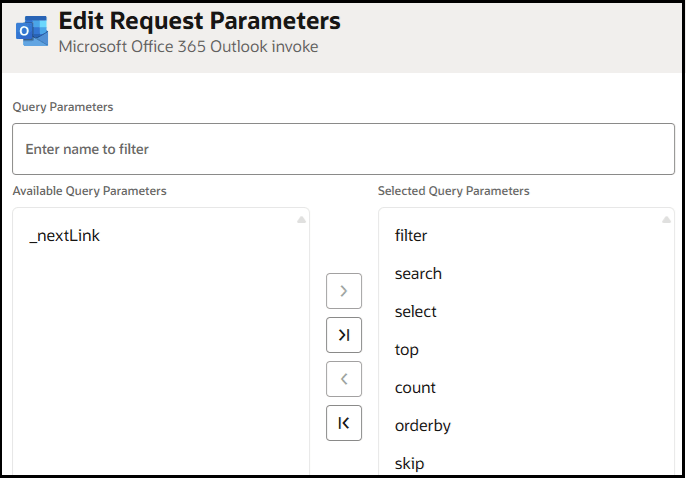Image resolution: width=686 pixels, height=478 pixels.
Task: Select the count query parameter
Action: coord(415,388)
